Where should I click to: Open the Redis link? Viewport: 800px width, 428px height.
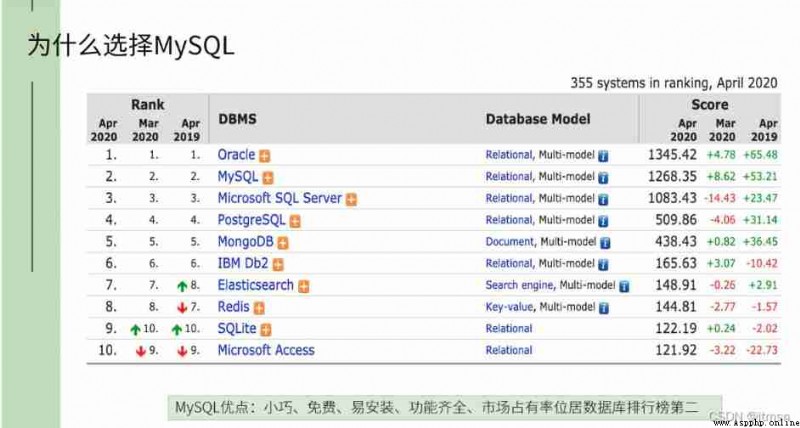click(x=234, y=307)
